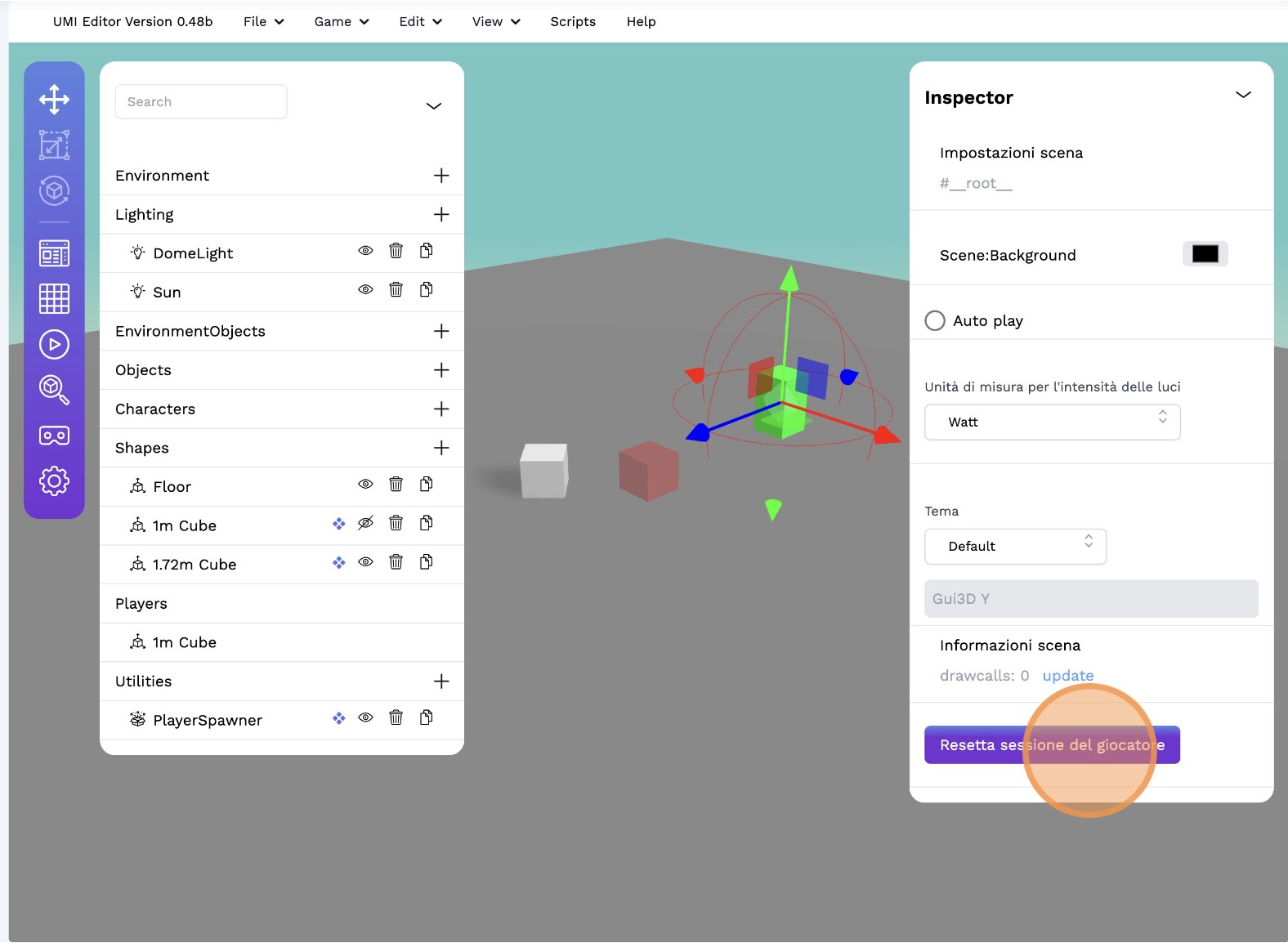Click the drawcalls update link
Image resolution: width=1288 pixels, height=943 pixels.
[1067, 676]
